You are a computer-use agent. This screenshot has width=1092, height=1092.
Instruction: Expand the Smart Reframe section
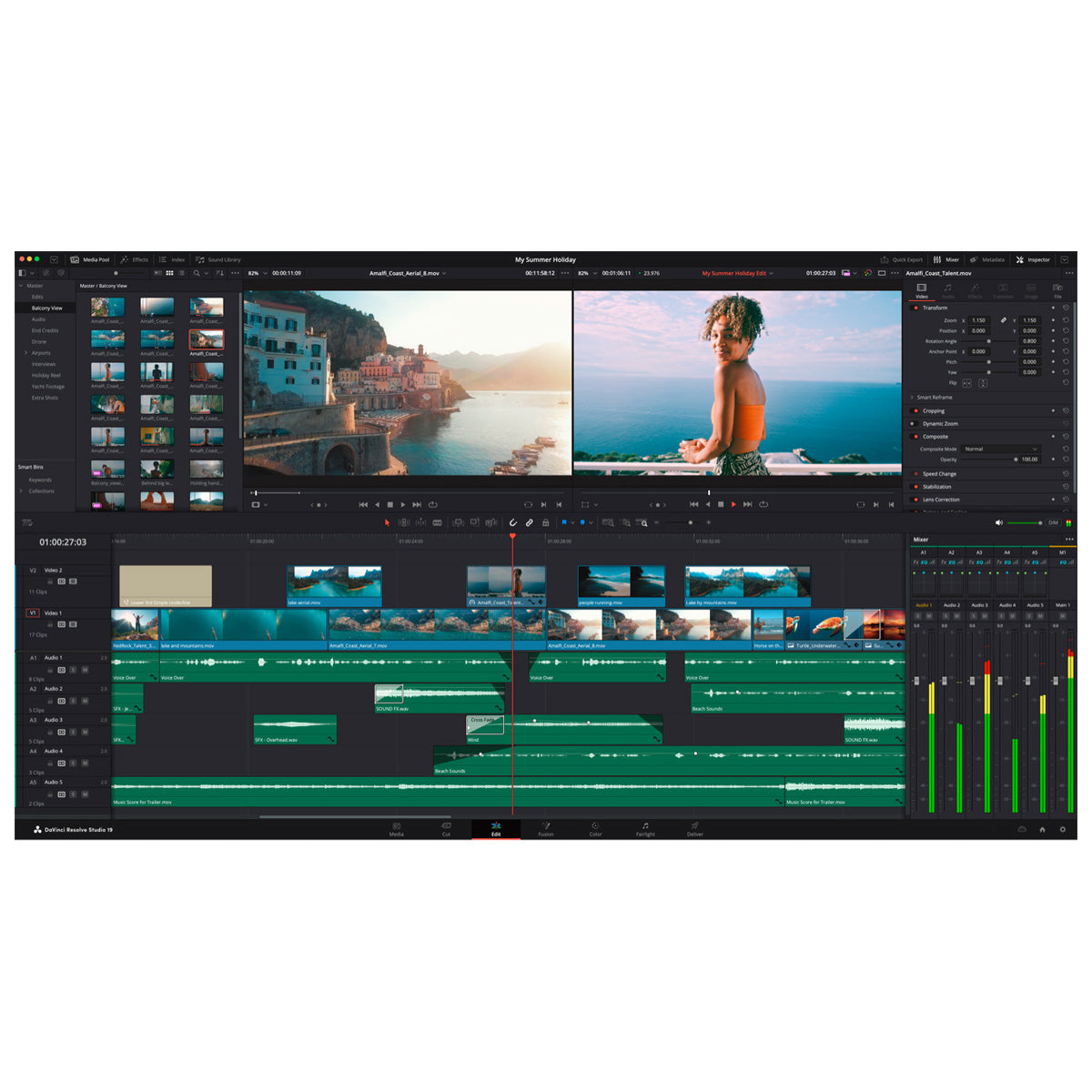coord(913,398)
